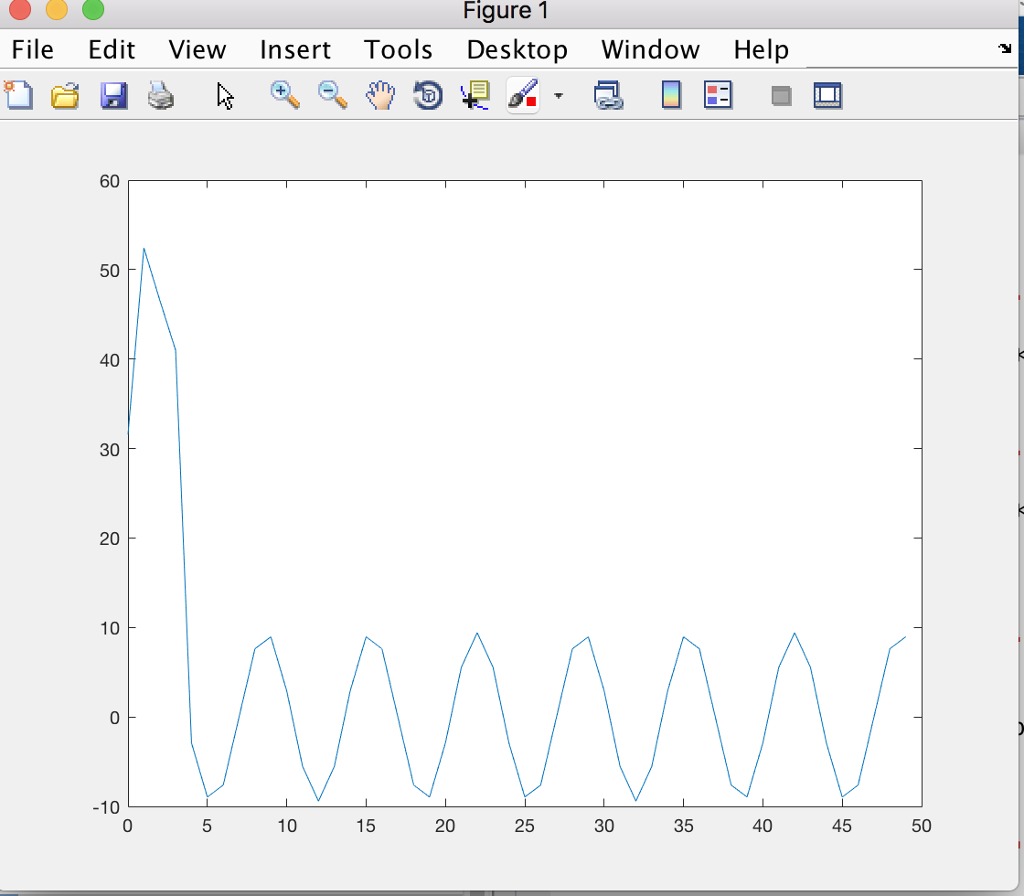Toggle the Data Cursor tool

pos(475,95)
